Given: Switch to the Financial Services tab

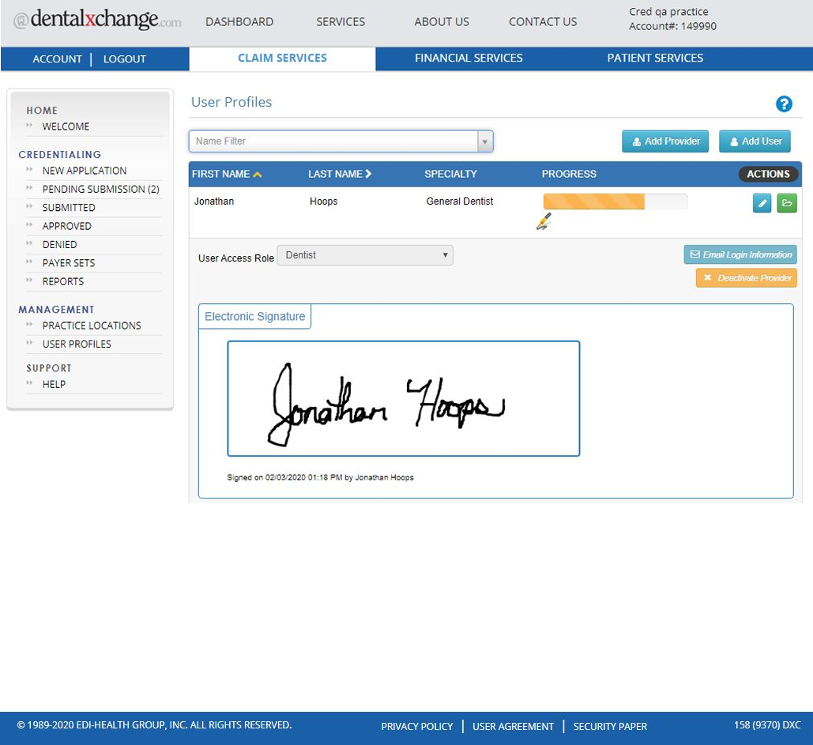Looking at the screenshot, I should click(468, 58).
